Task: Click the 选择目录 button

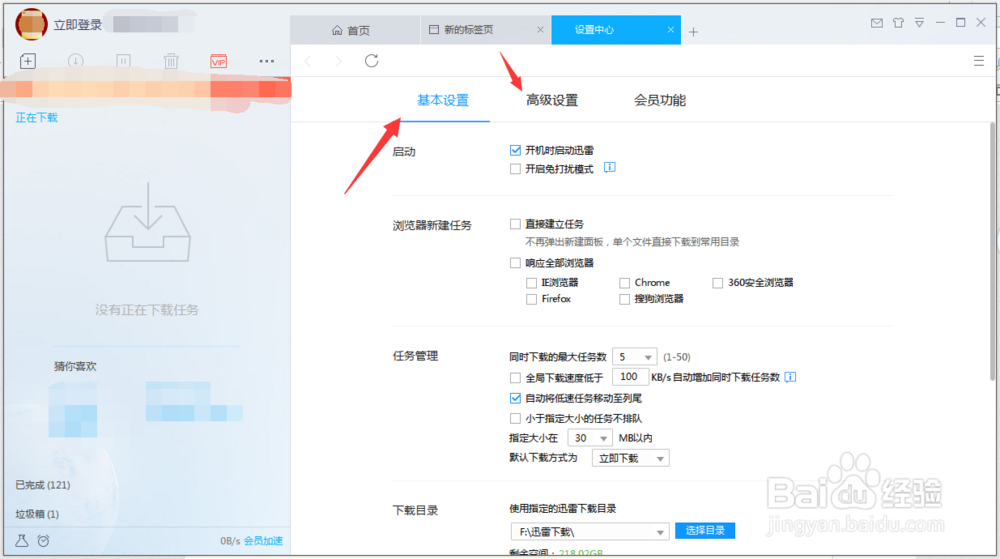Action: click(x=705, y=530)
